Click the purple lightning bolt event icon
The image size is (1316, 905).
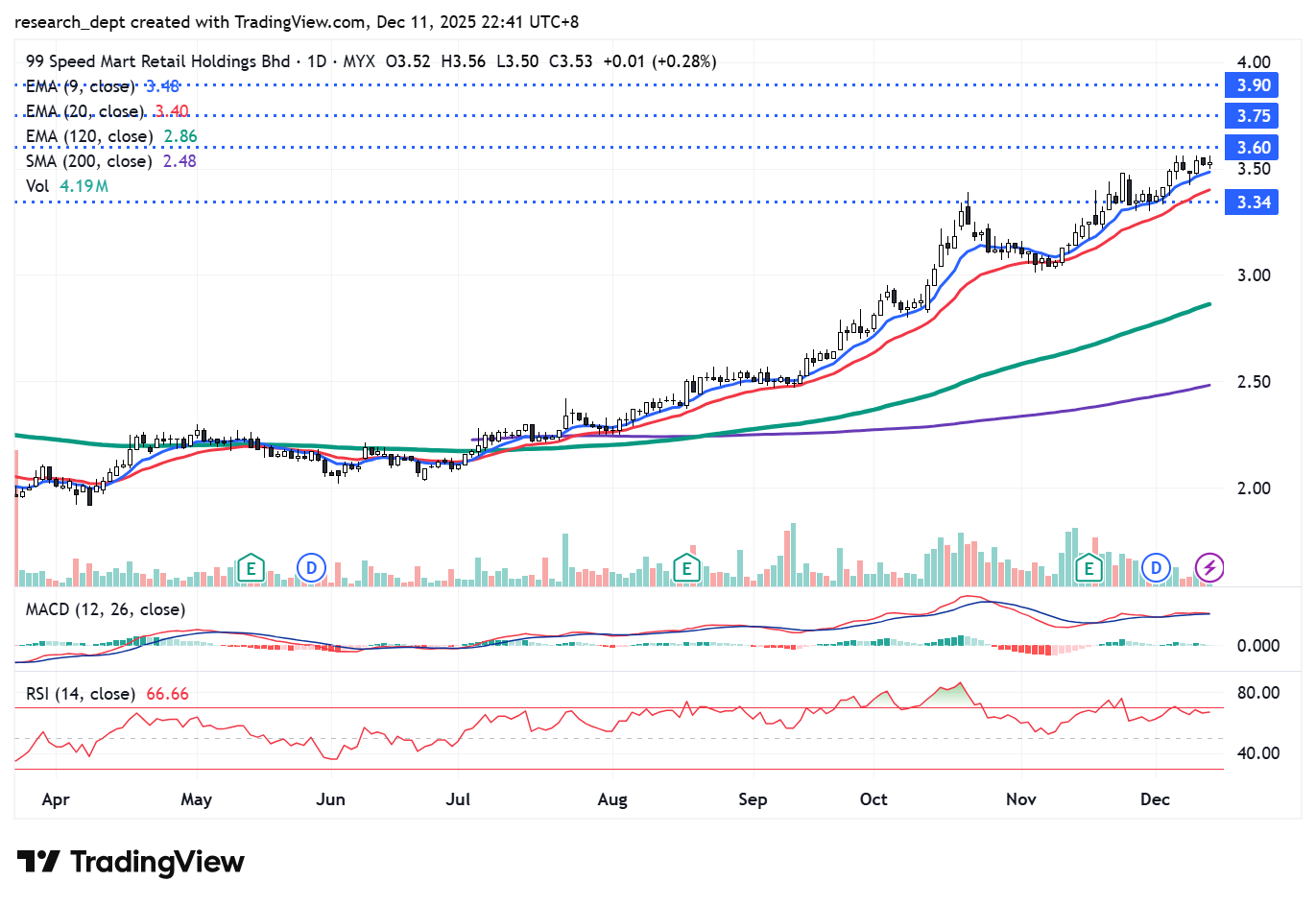tap(1209, 568)
